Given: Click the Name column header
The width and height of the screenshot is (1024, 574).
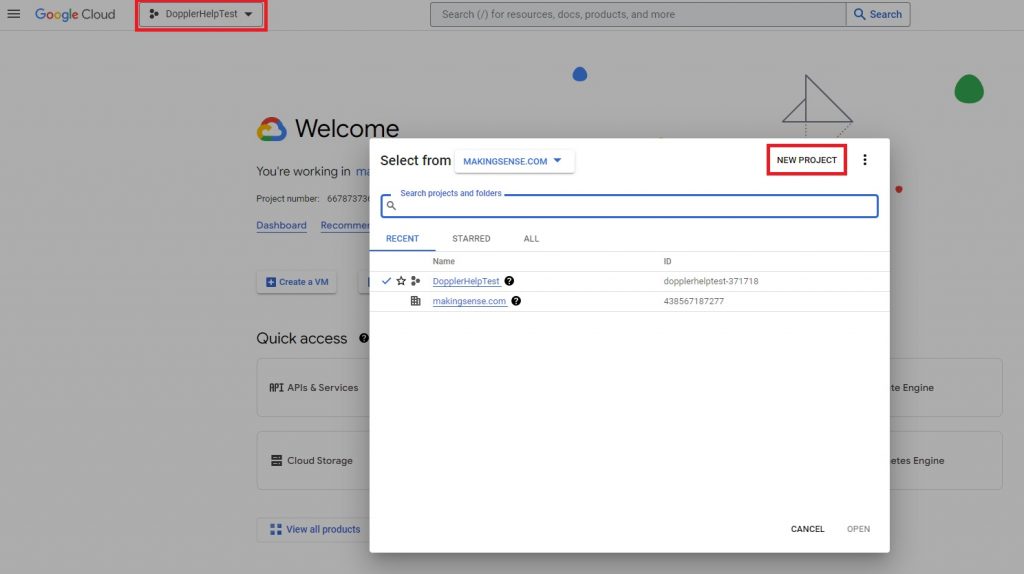Looking at the screenshot, I should pyautogui.click(x=443, y=261).
